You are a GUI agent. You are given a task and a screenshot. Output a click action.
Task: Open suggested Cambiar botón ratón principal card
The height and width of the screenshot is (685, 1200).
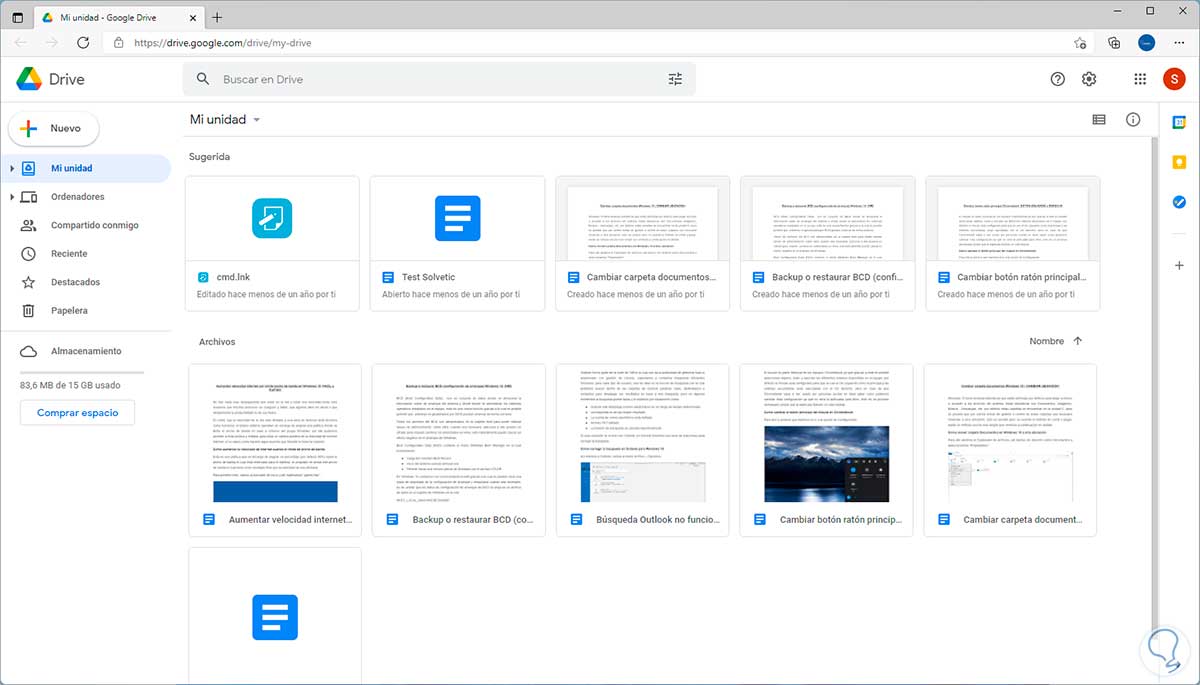1013,243
